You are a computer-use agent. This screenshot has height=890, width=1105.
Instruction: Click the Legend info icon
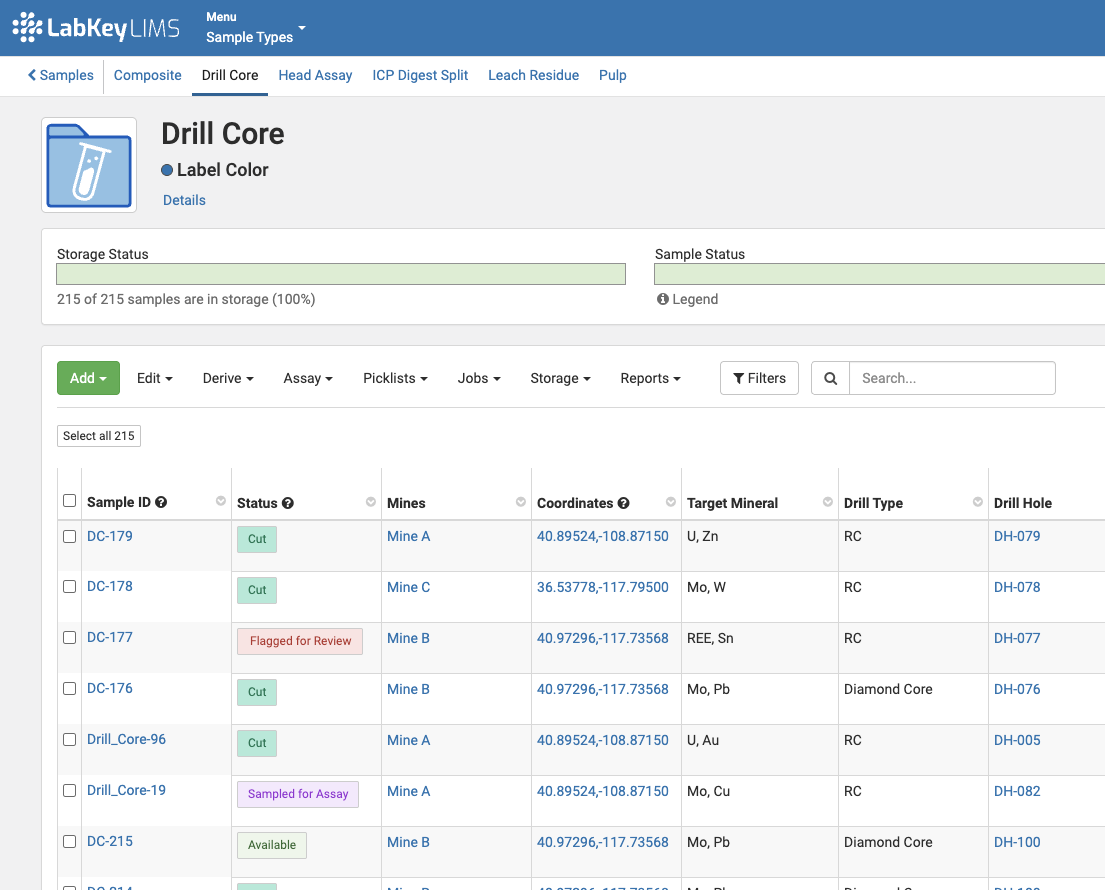click(x=662, y=299)
